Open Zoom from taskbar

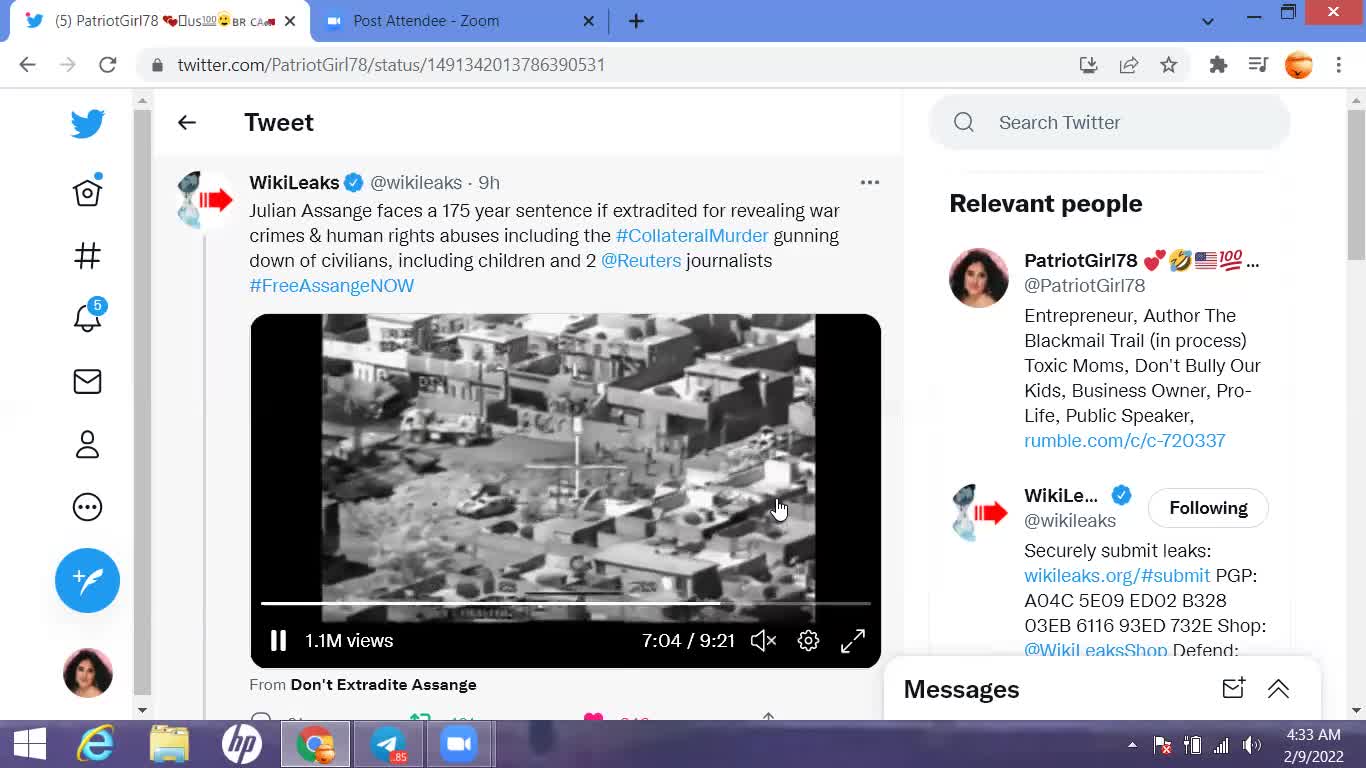point(459,745)
